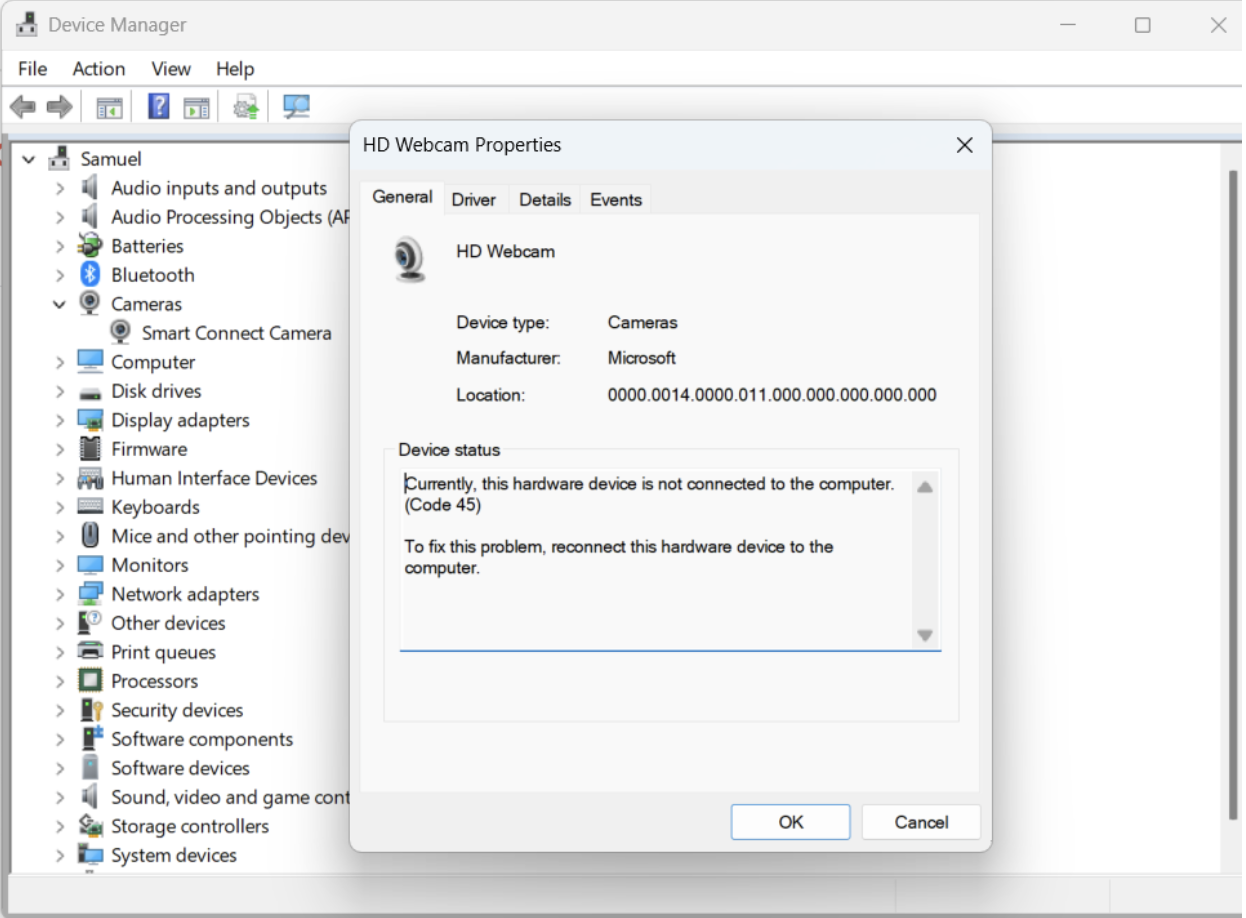This screenshot has width=1246, height=918.
Task: Click the forward navigation arrow
Action: [58, 106]
